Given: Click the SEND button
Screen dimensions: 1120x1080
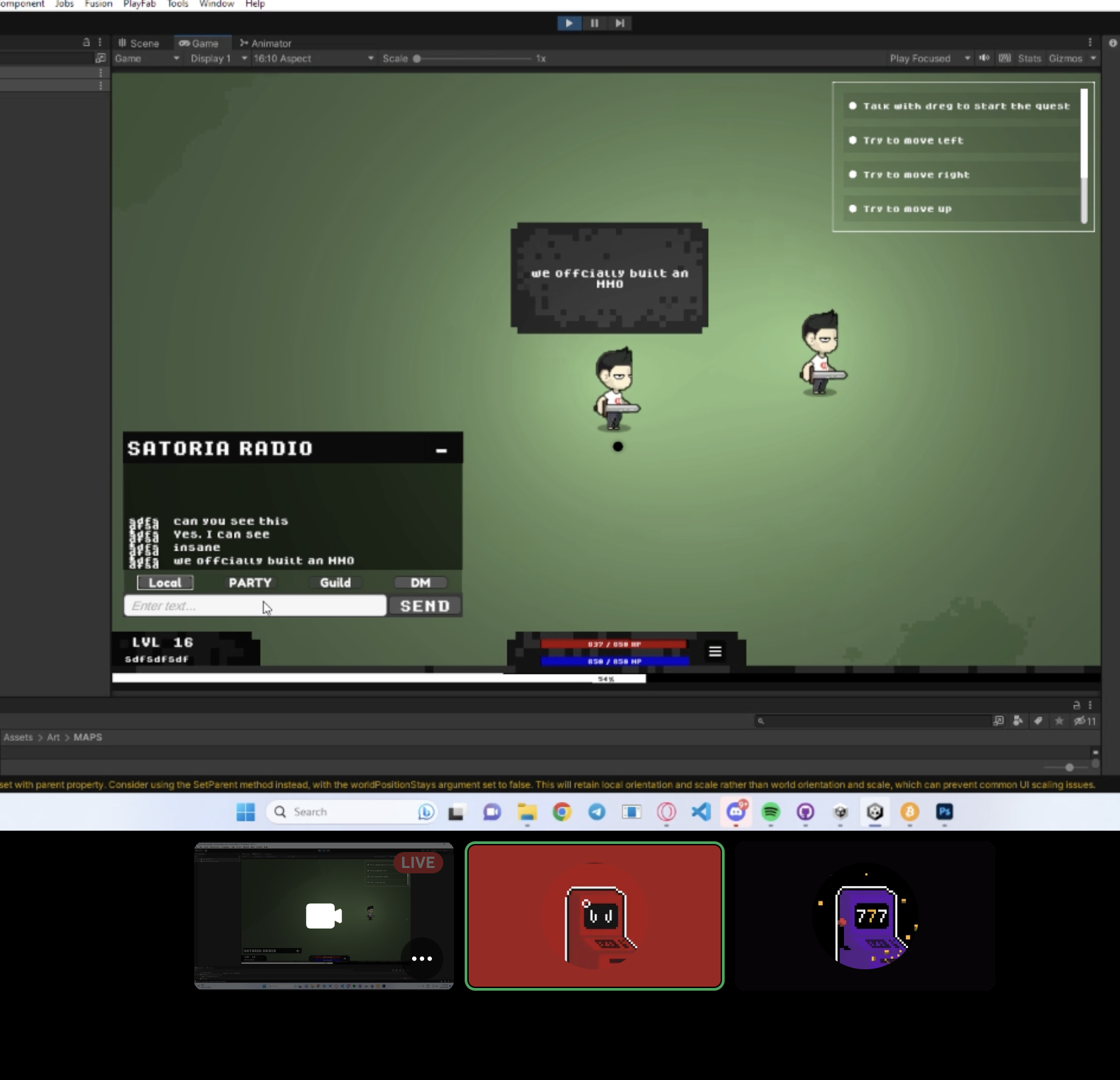Looking at the screenshot, I should pyautogui.click(x=425, y=606).
